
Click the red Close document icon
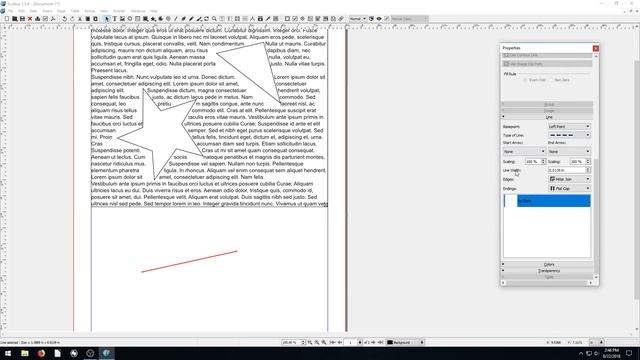pyautogui.click(x=30, y=19)
